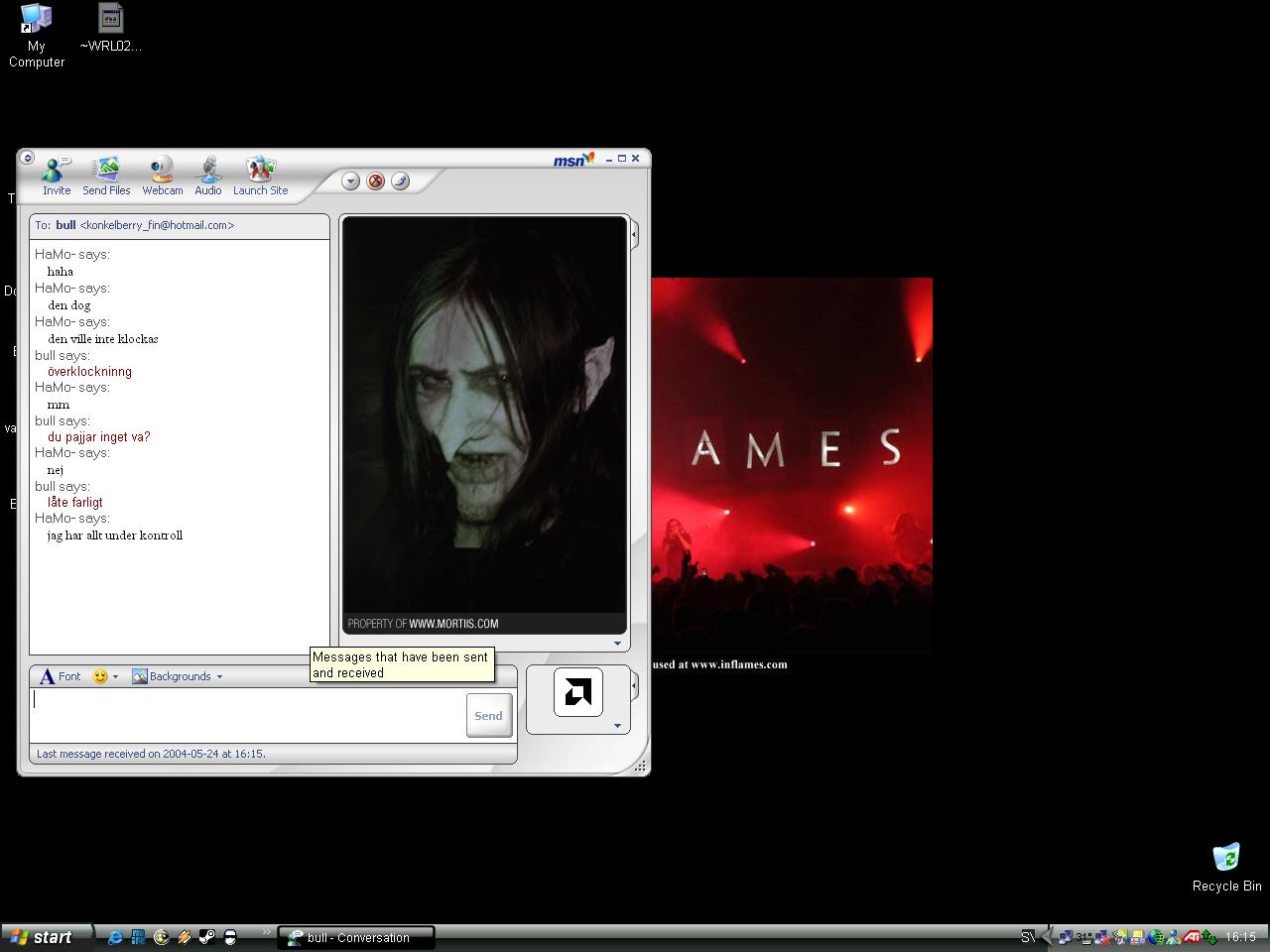Open the Backgrounds dropdown
Image resolution: width=1270 pixels, height=952 pixels.
(178, 676)
